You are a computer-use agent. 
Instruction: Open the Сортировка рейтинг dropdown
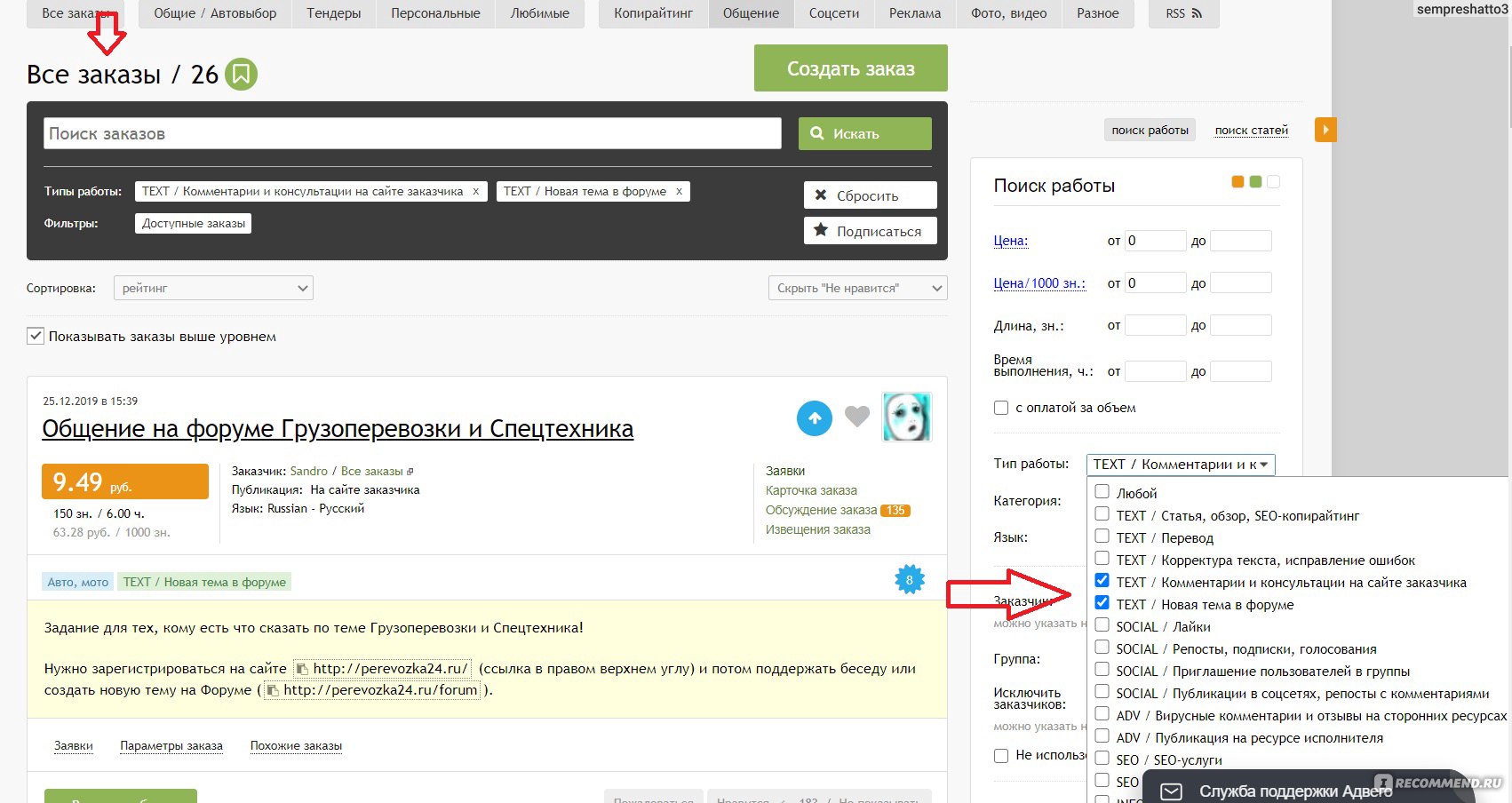[213, 288]
